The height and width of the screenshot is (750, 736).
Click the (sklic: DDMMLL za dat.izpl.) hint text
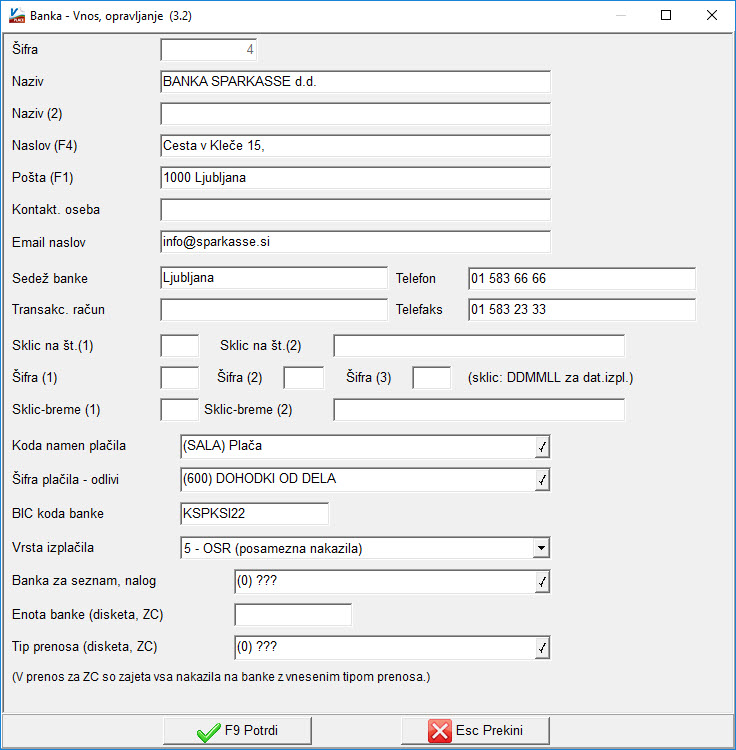[x=550, y=378]
